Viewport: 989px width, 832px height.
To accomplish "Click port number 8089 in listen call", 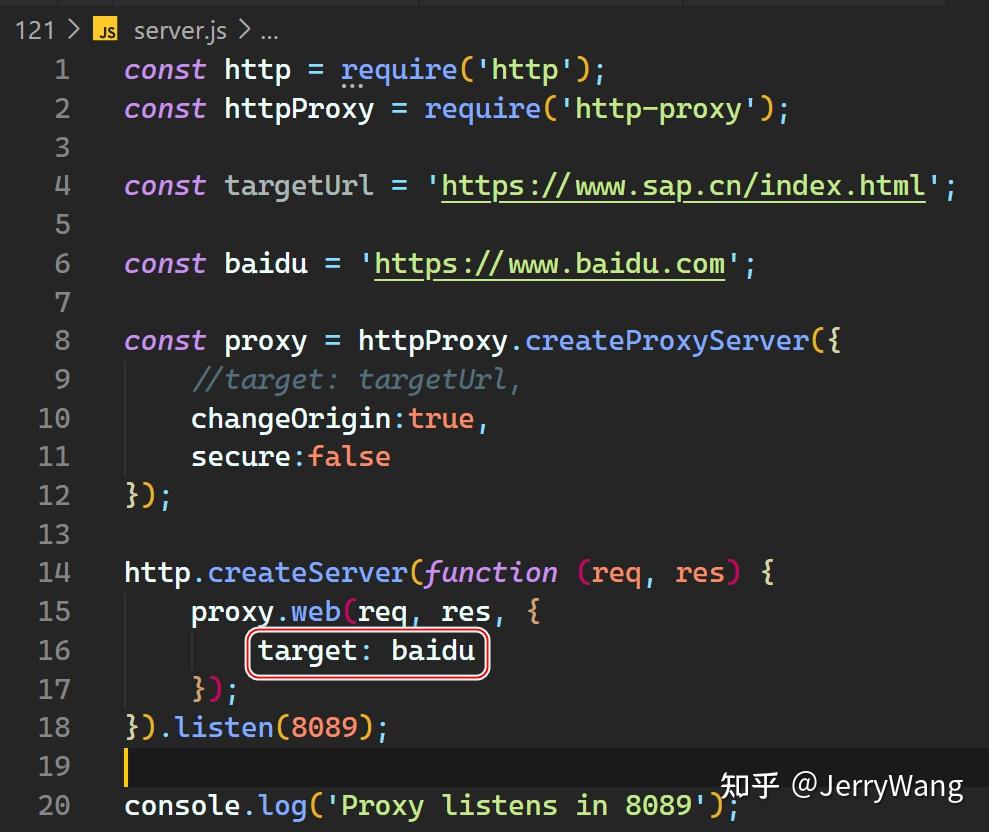I will click(324, 727).
